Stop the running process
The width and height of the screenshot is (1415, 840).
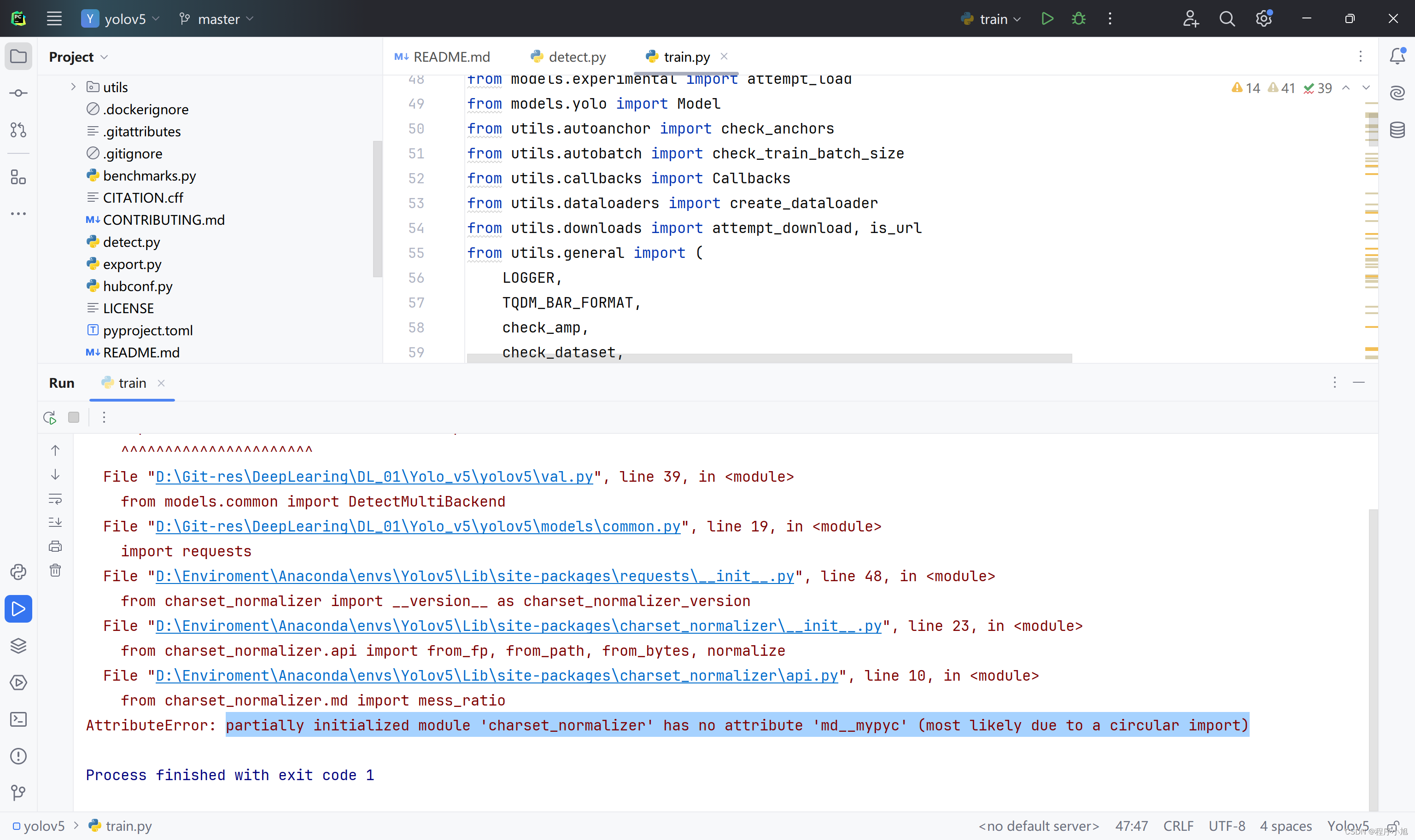(74, 418)
